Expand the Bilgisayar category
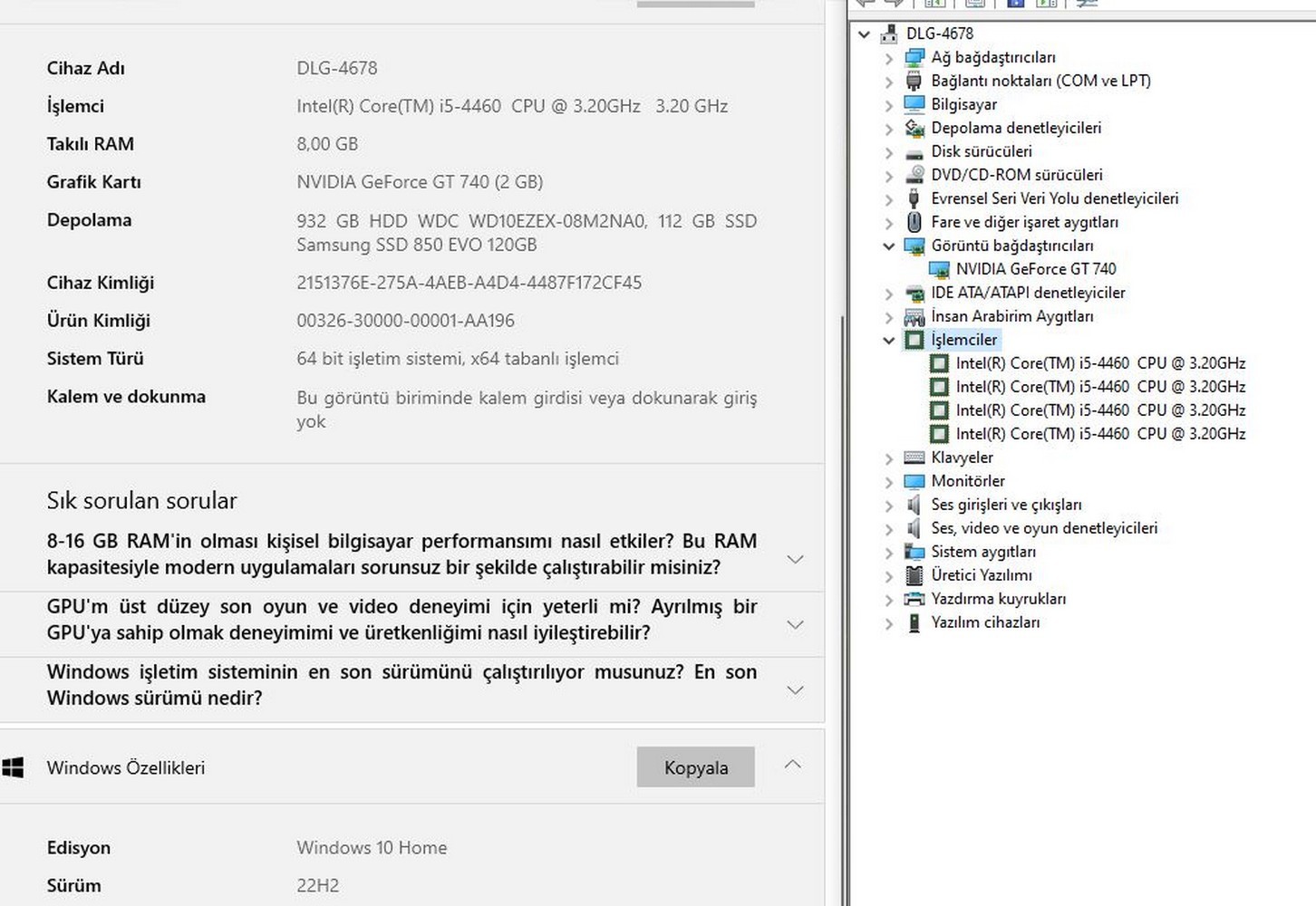Screen dimensions: 1316x906 889,105
